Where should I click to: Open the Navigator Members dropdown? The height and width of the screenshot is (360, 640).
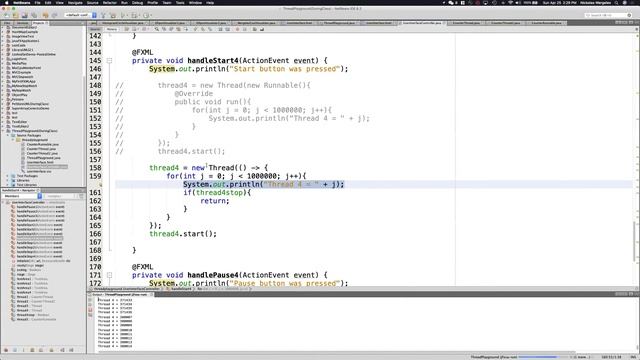click(22, 196)
